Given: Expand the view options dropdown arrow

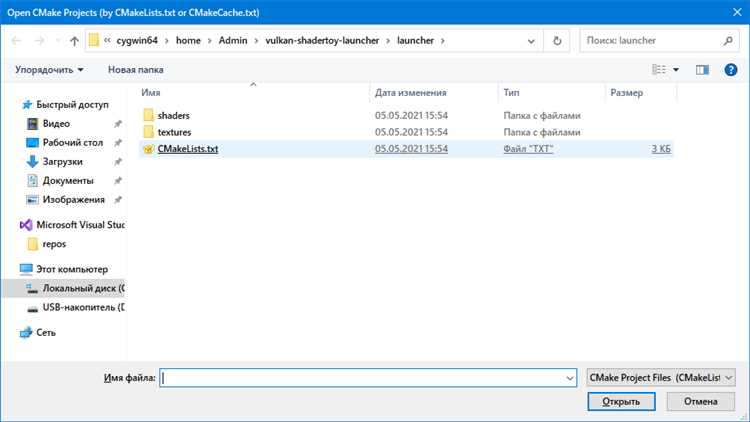Looking at the screenshot, I should point(676,70).
